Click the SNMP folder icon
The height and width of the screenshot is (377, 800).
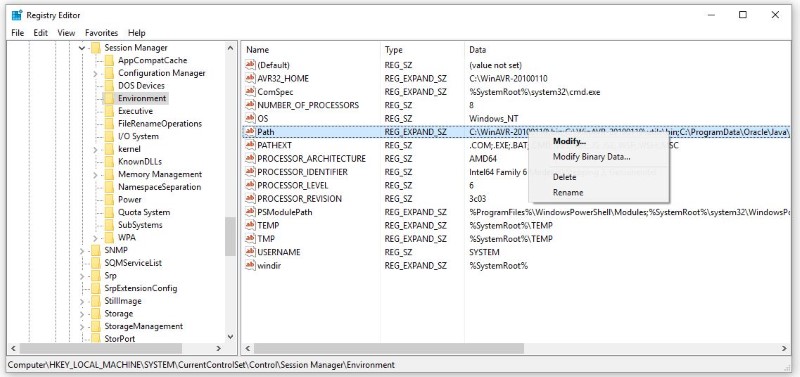pos(95,250)
